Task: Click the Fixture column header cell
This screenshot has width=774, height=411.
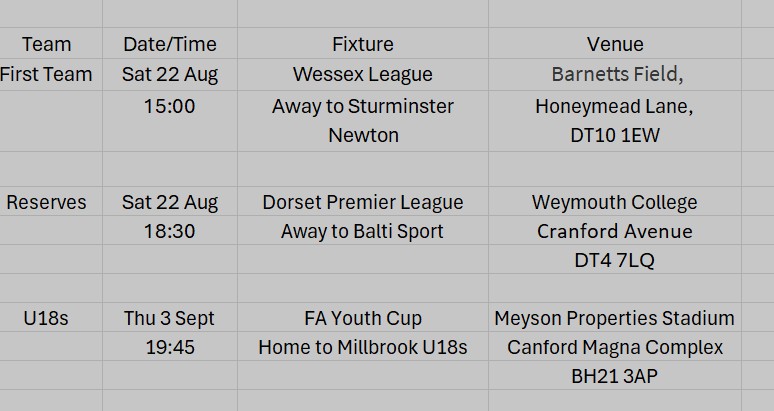Action: click(x=363, y=44)
